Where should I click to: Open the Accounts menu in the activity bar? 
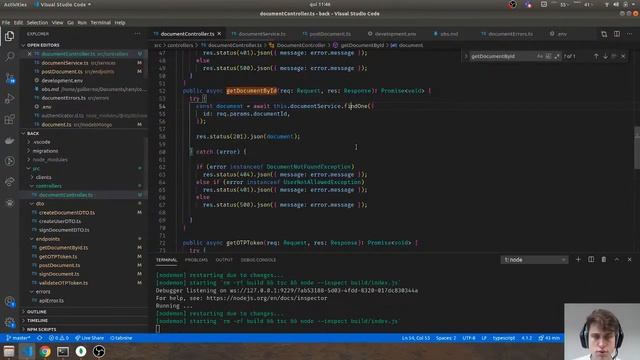(9, 302)
